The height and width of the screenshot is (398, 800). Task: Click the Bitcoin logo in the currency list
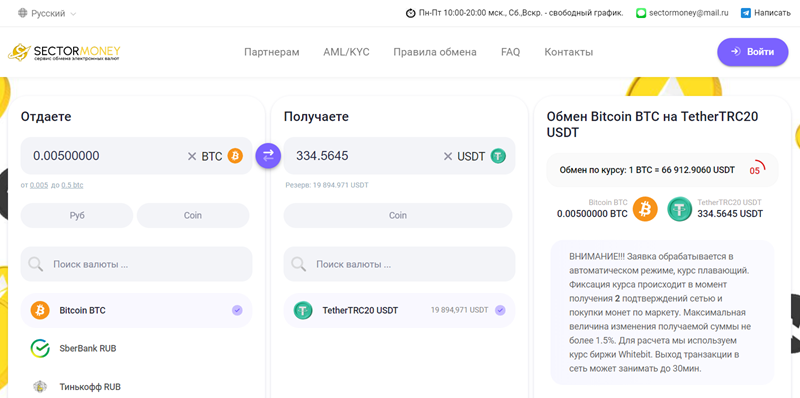coord(40,310)
